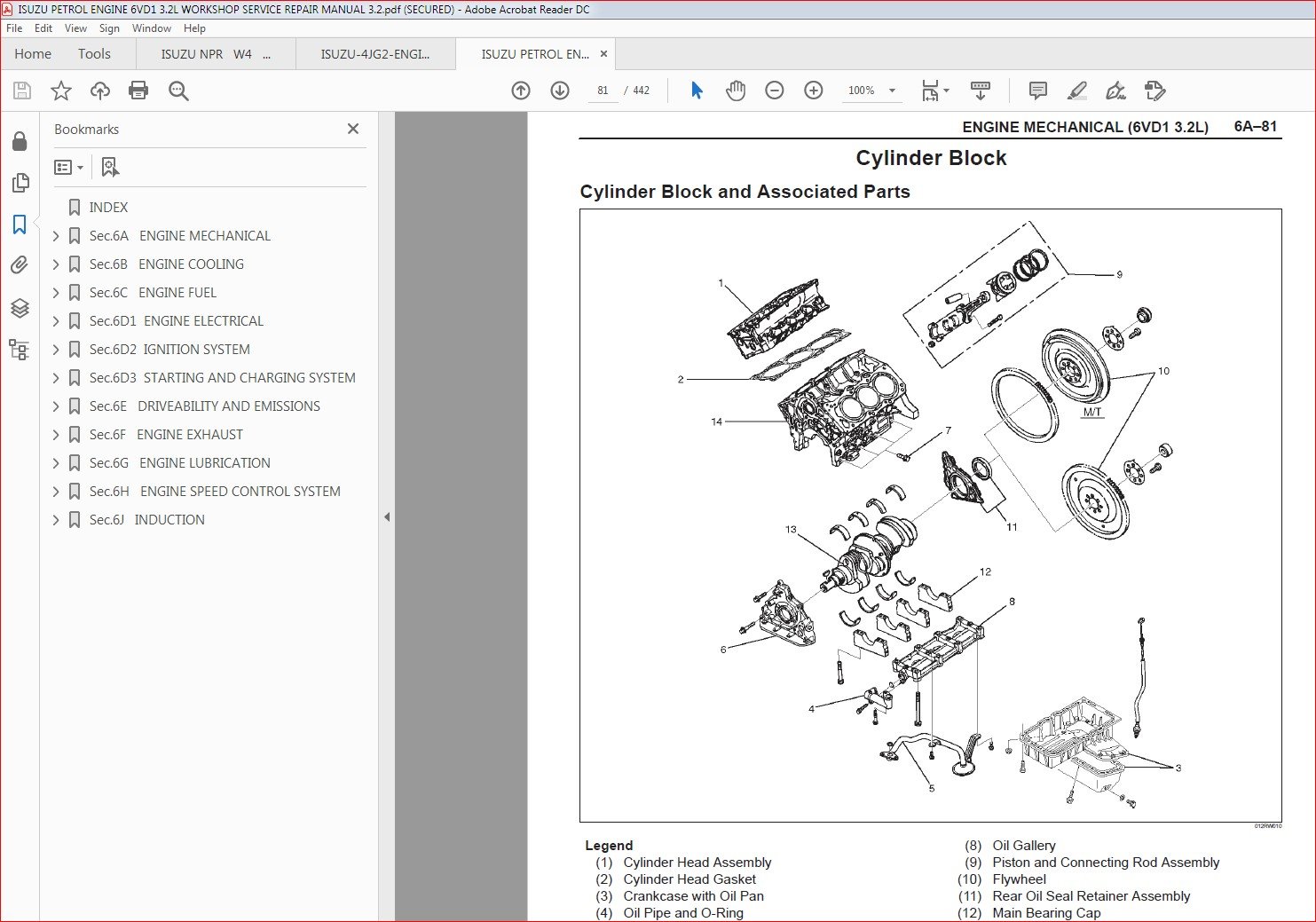Expand Sec.6D2 IGNITION SYSTEM bookmark
This screenshot has height=922, width=1316.
click(56, 350)
